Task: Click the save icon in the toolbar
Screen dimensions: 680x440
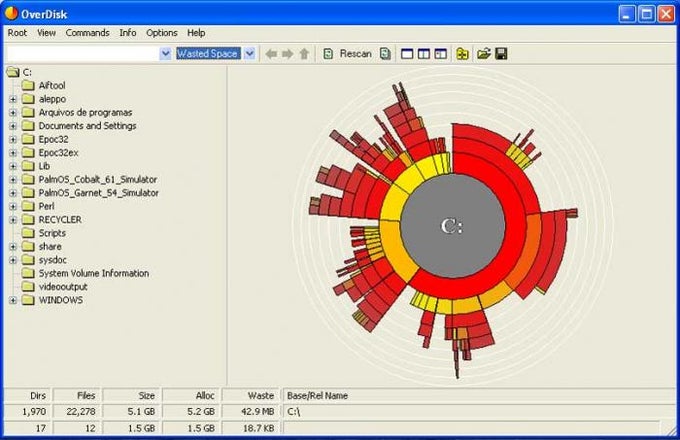Action: [x=501, y=53]
